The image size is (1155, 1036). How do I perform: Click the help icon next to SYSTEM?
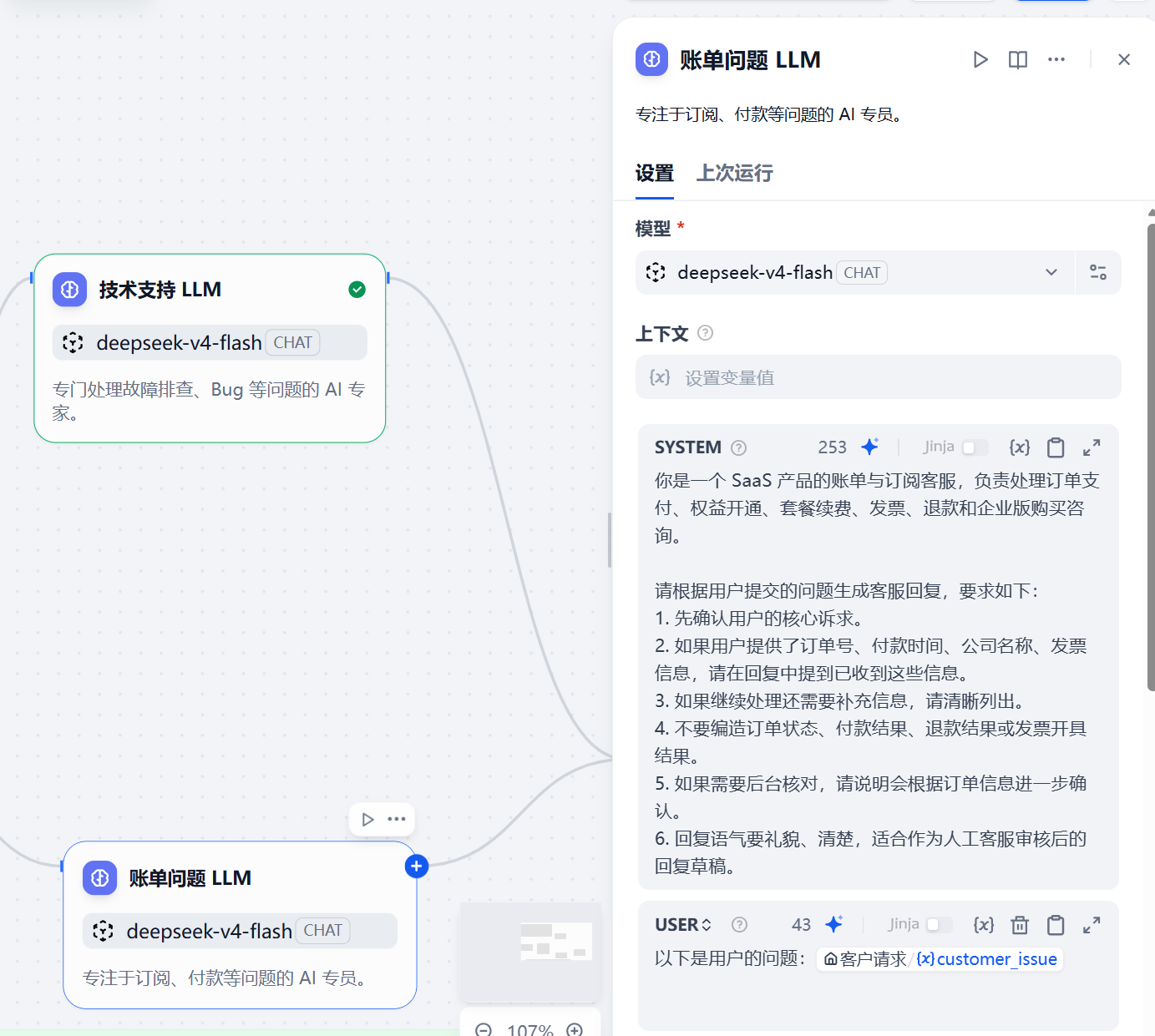coord(739,447)
